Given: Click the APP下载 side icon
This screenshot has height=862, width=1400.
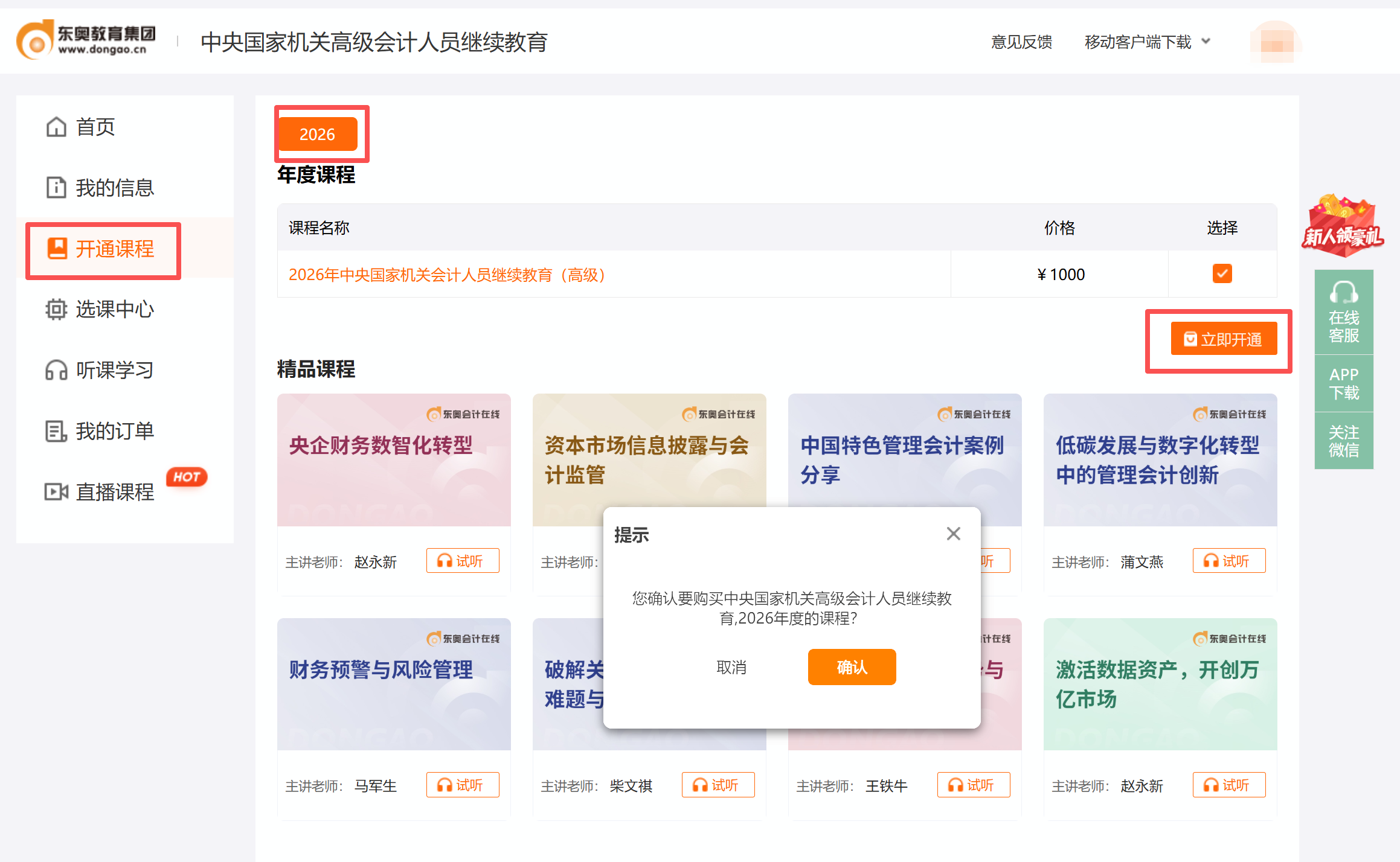Looking at the screenshot, I should (x=1343, y=383).
